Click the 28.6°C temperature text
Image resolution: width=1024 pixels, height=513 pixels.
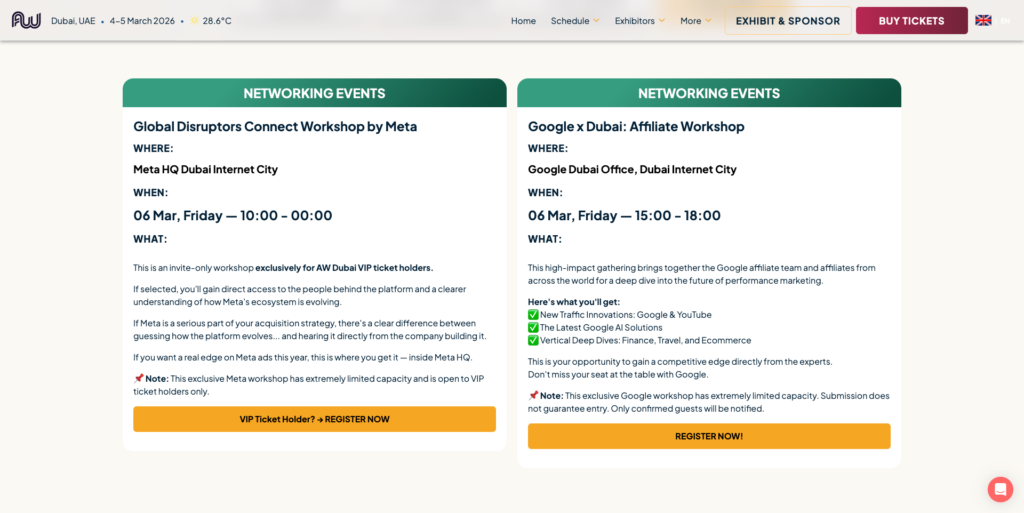point(217,21)
